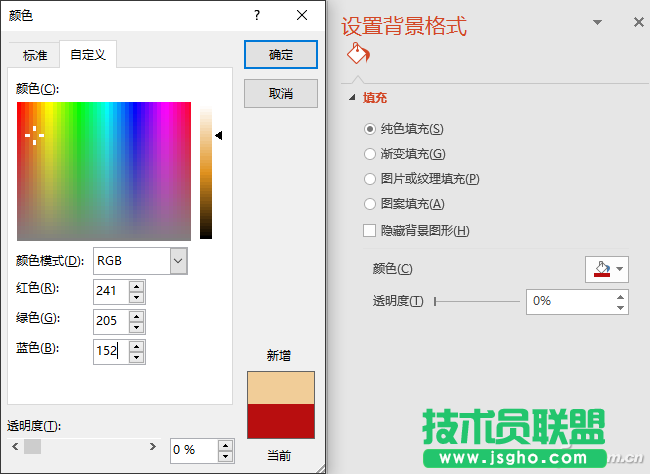Select 图案填充 radio option
The image size is (650, 474).
tap(371, 204)
